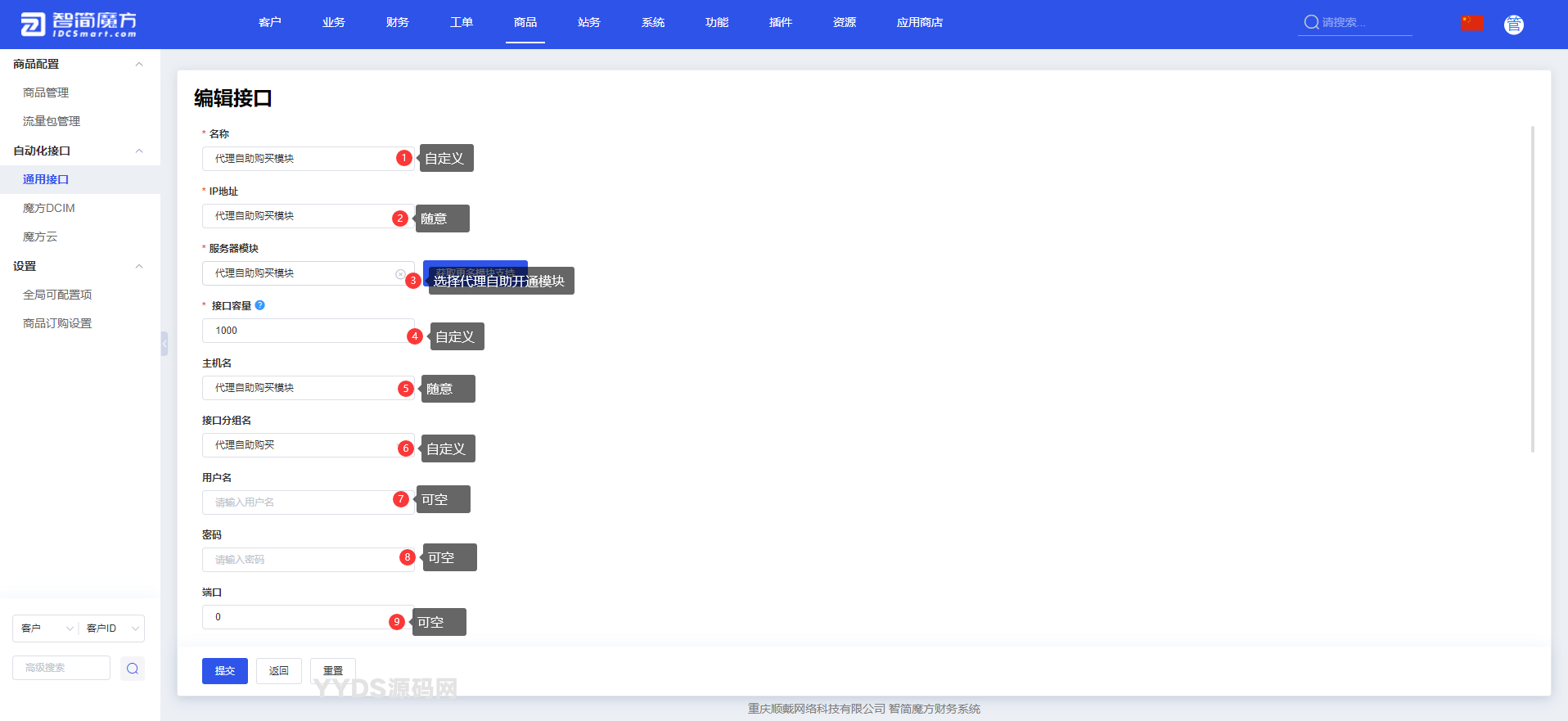Open the 接口分组名 combo box

point(308,445)
